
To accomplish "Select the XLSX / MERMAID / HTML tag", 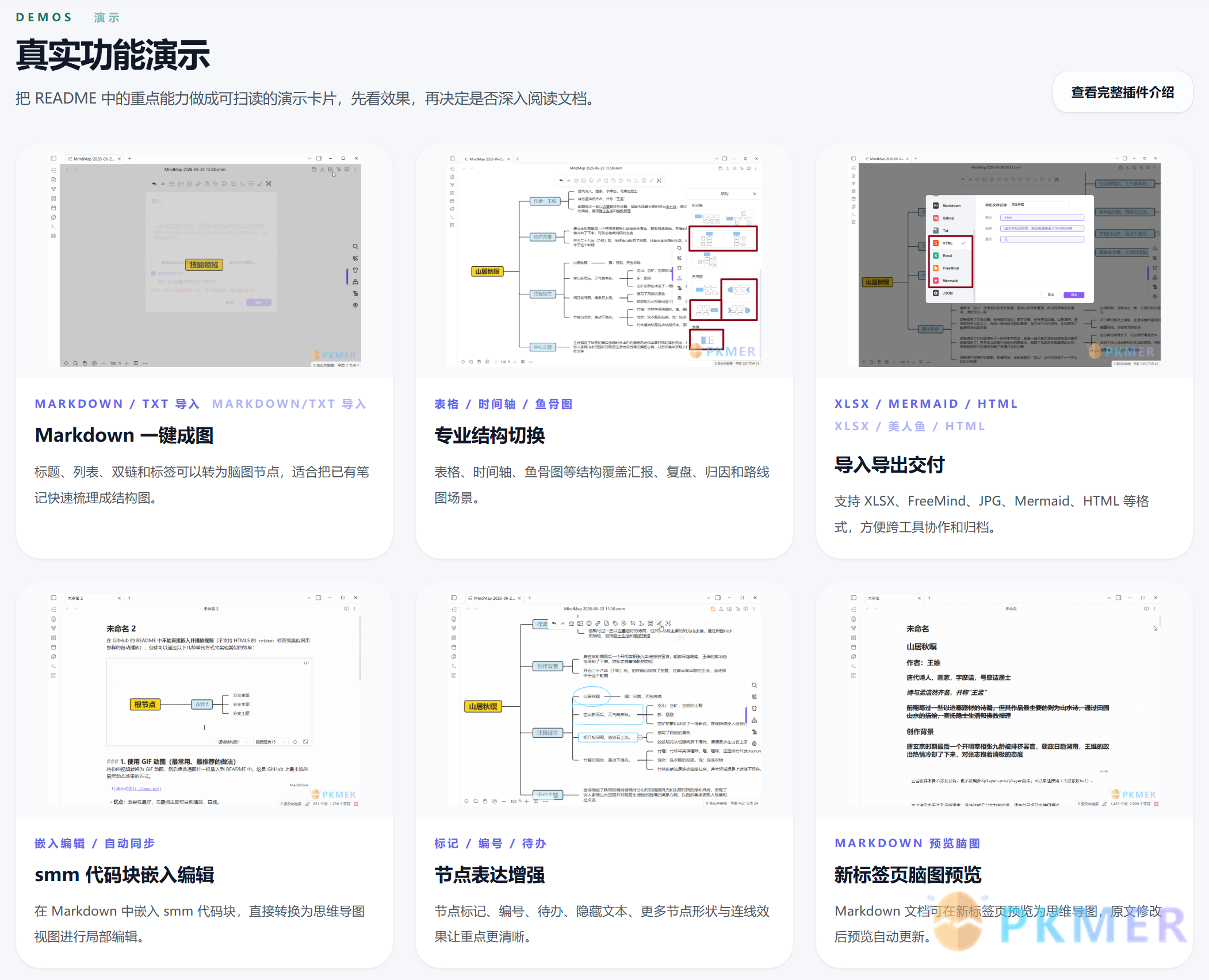I will [926, 404].
